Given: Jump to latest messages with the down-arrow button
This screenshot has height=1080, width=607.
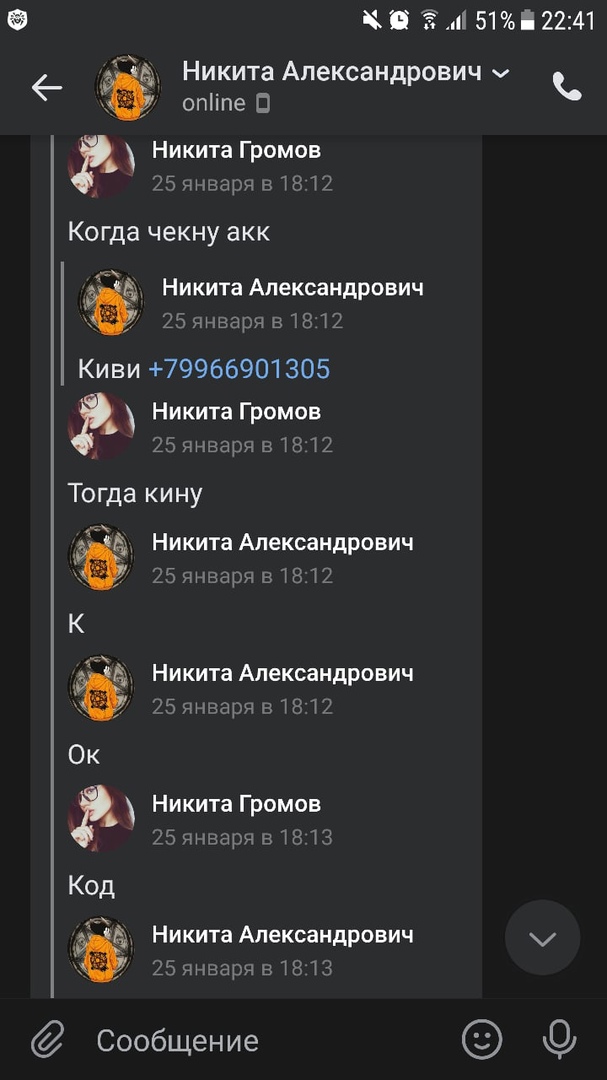Looking at the screenshot, I should (x=542, y=937).
